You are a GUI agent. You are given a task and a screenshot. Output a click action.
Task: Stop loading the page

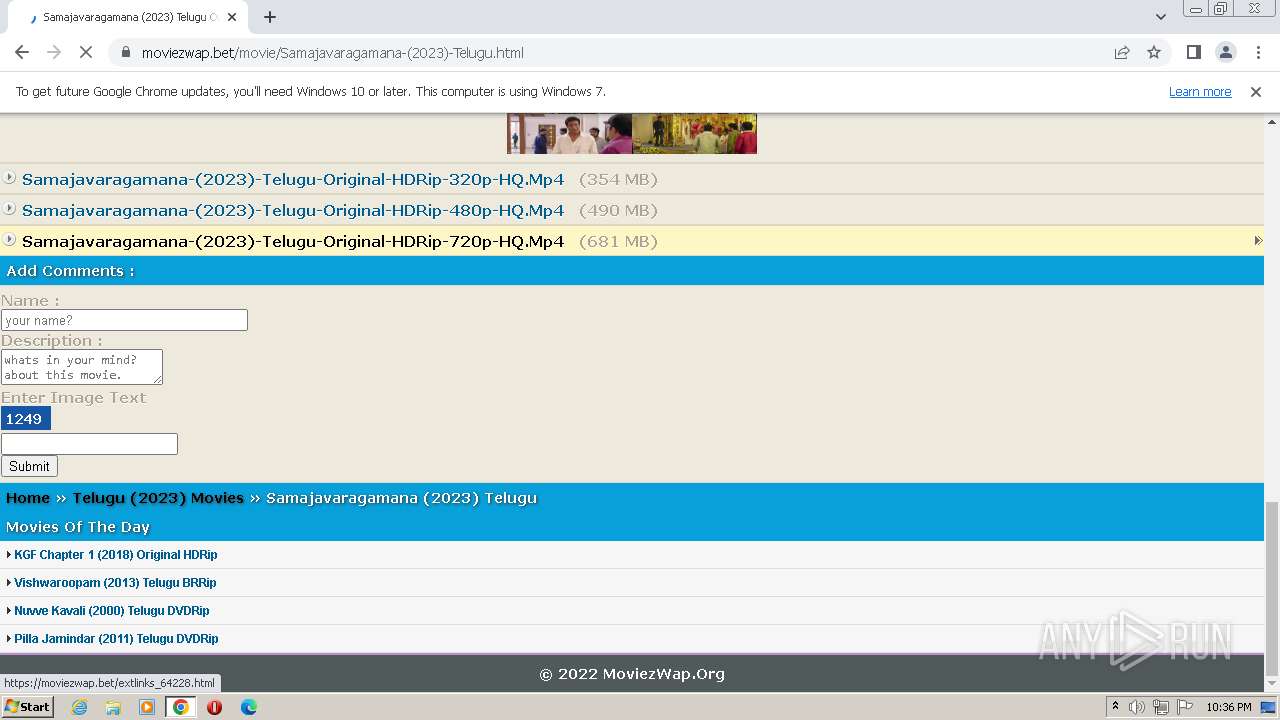[86, 52]
